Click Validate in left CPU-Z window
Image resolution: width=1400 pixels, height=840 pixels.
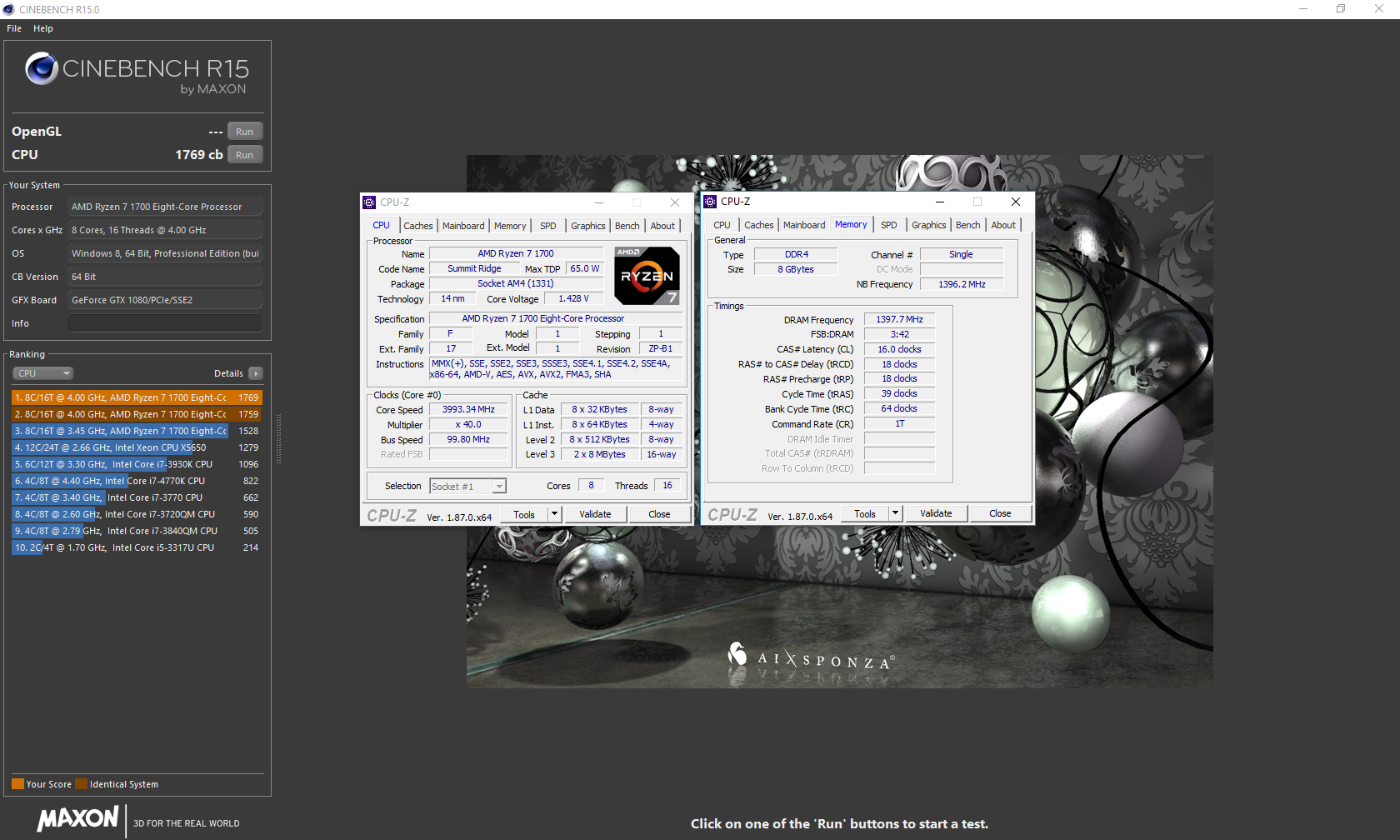click(595, 515)
